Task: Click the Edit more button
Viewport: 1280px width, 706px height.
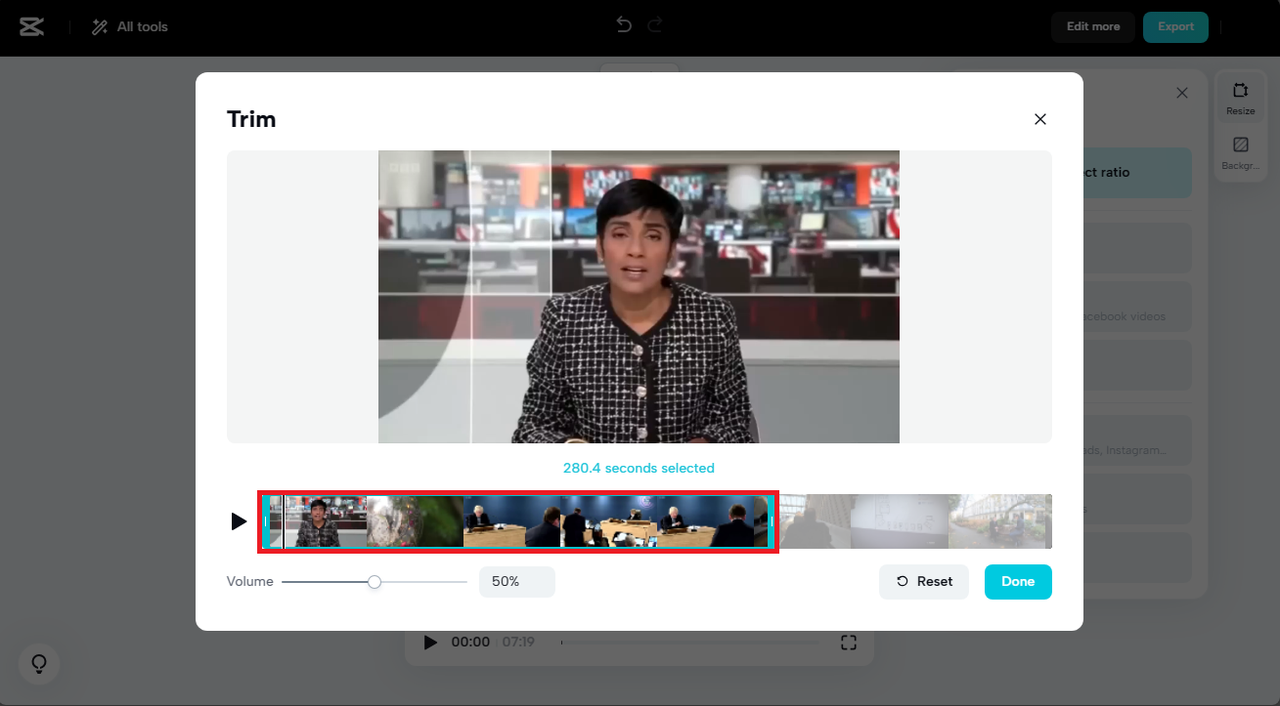Action: point(1093,27)
